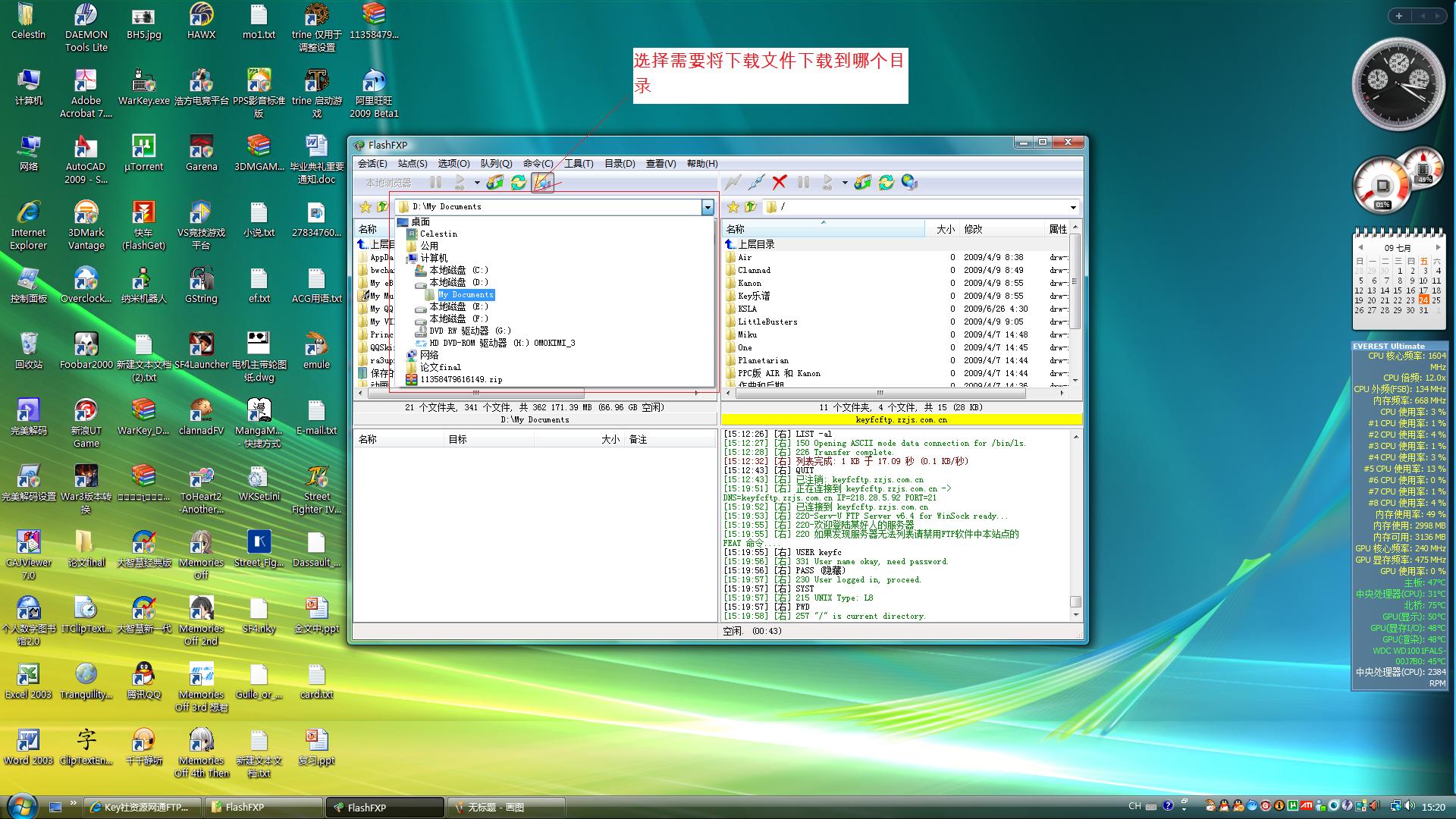Screen dimensions: 1456x819
Task: Click the right pane green refresh icon
Action: 886,182
